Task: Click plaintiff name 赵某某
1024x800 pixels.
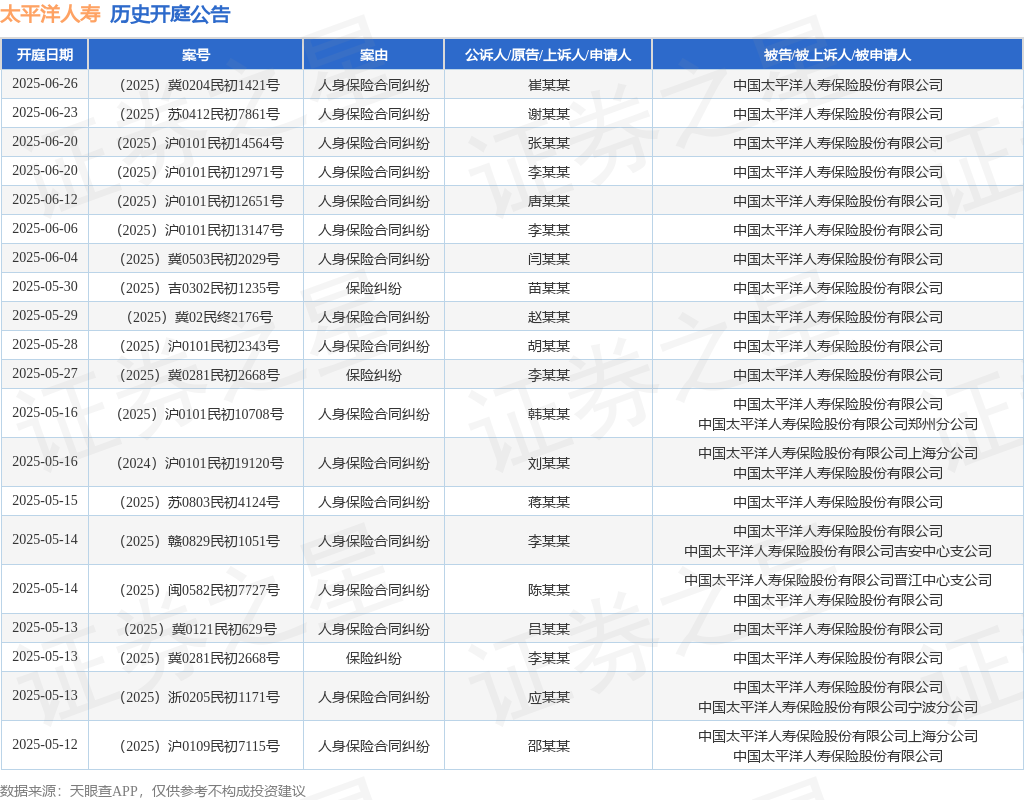Action: [549, 317]
